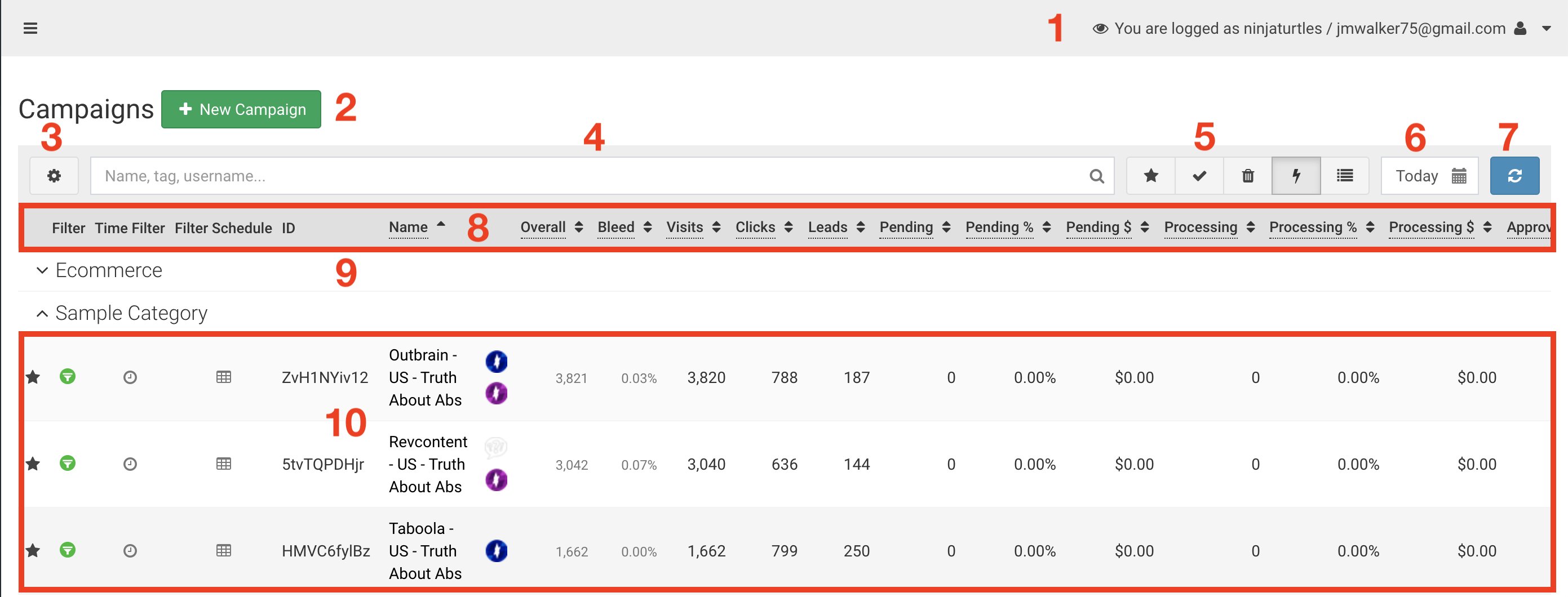This screenshot has height=597, width=1568.
Task: Select campaign ID HMVC6fylBz
Action: click(326, 551)
